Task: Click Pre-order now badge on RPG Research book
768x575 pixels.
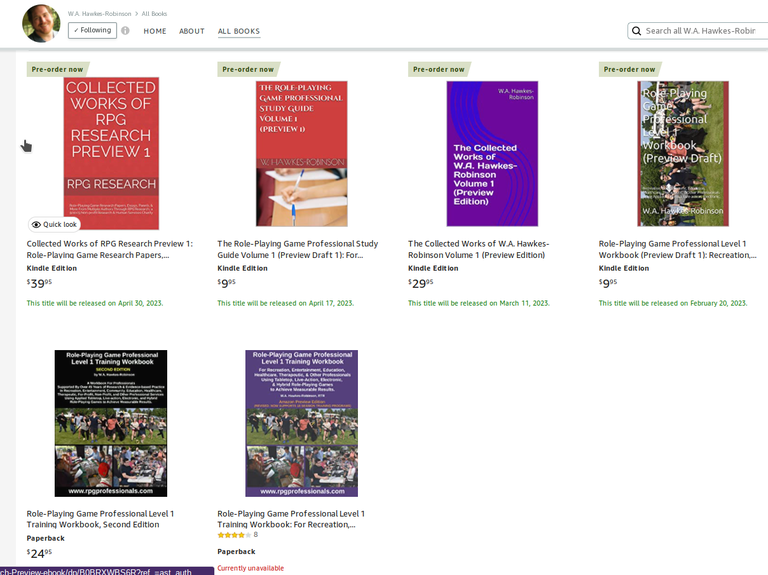Action: point(58,69)
